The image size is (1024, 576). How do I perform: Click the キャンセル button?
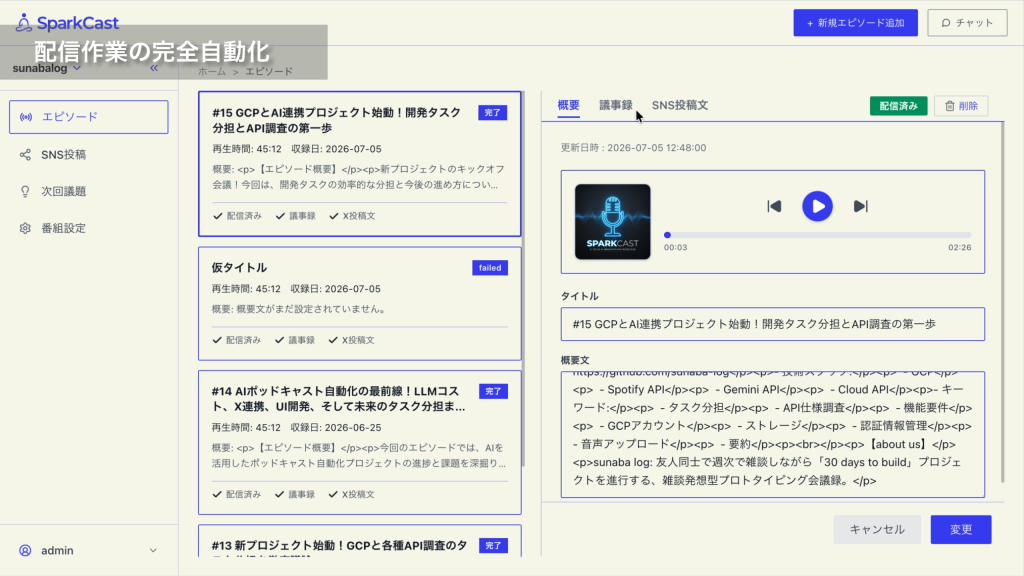click(877, 530)
